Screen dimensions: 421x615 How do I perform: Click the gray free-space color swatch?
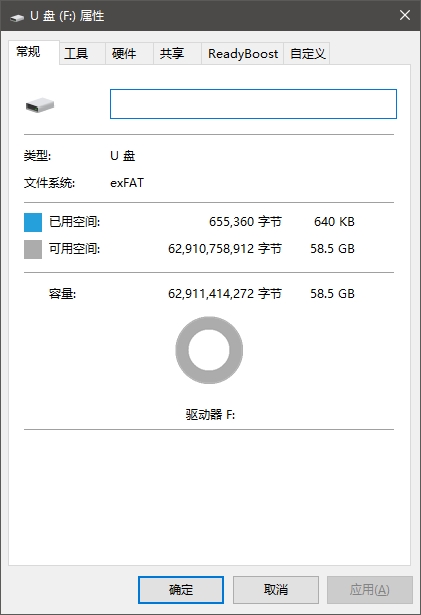[x=33, y=249]
